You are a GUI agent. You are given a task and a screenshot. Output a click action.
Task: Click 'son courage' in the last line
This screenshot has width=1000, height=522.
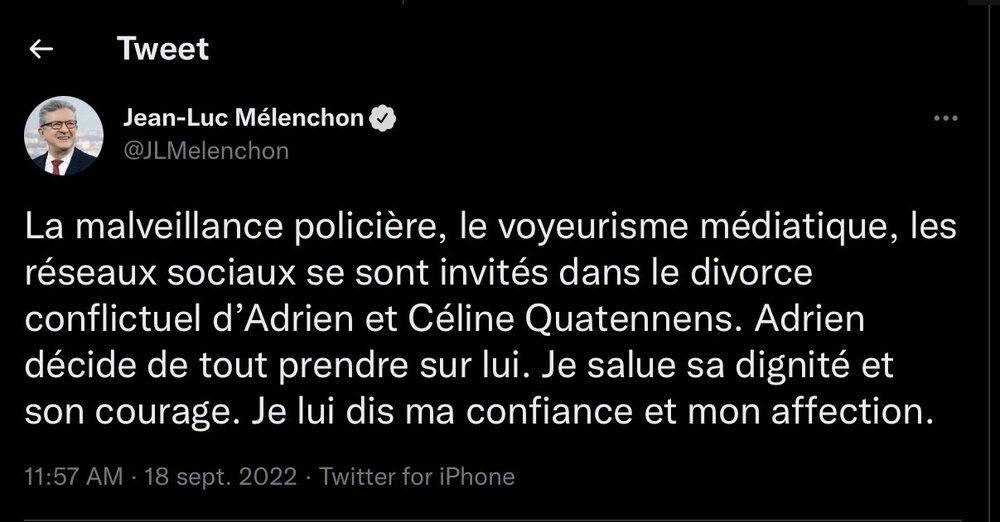pos(113,409)
